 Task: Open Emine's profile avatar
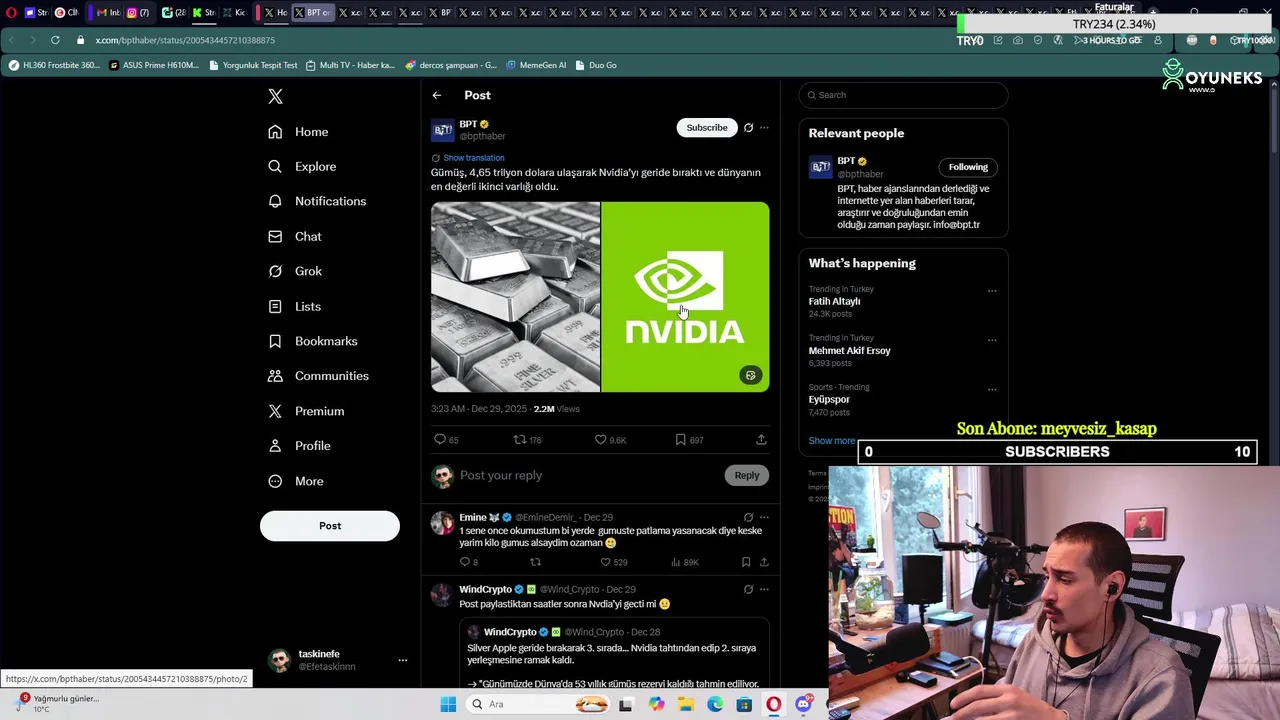pos(441,523)
